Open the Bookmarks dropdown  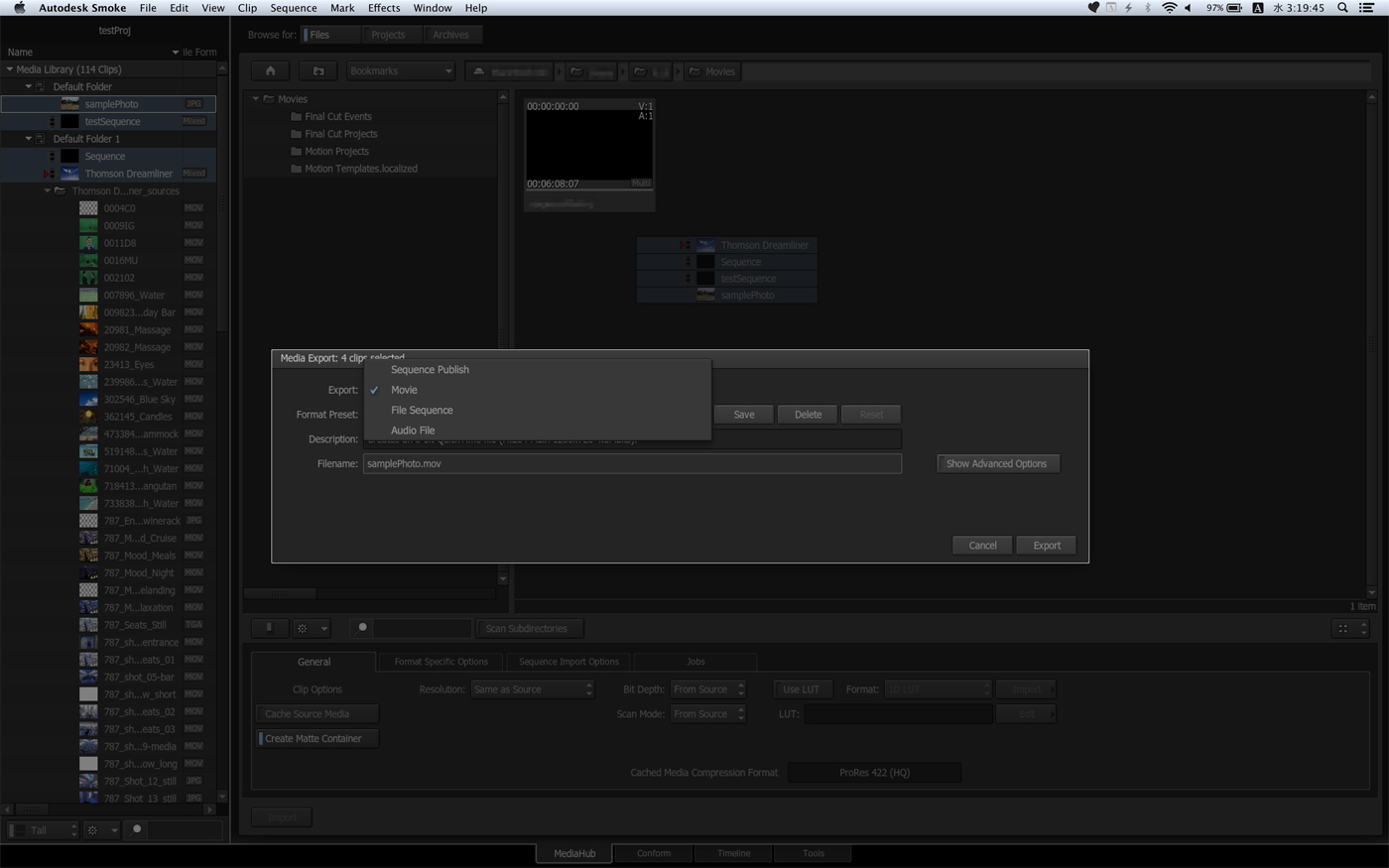point(400,70)
